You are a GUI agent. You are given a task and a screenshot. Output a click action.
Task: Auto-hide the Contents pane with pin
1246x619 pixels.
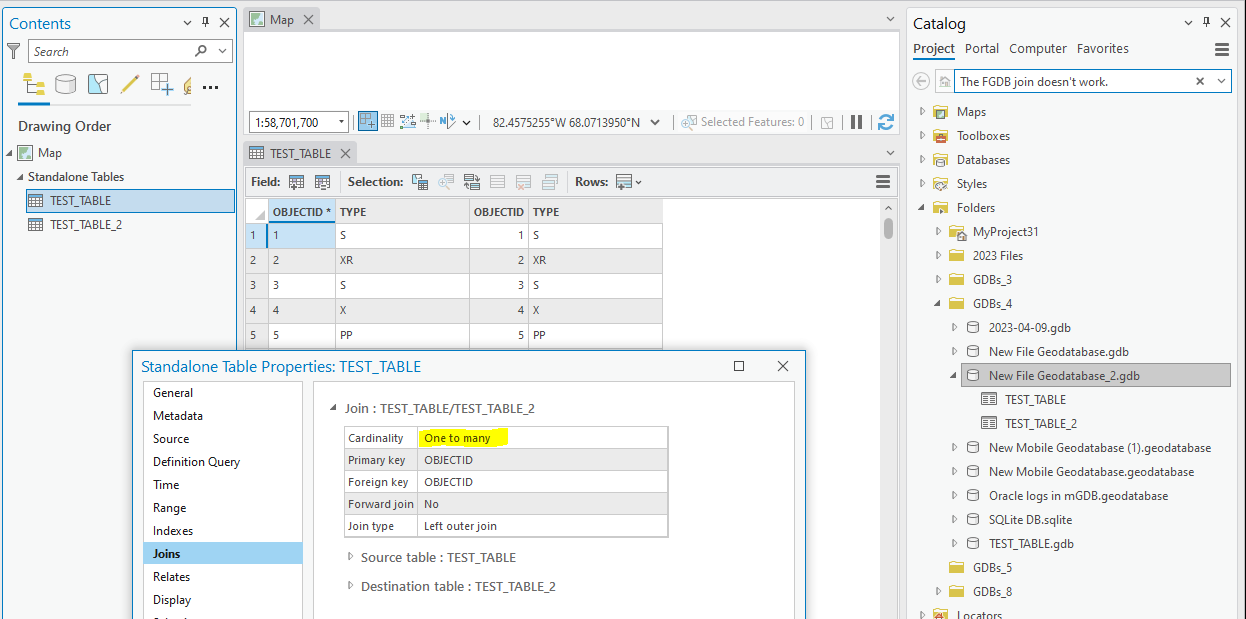(x=206, y=23)
